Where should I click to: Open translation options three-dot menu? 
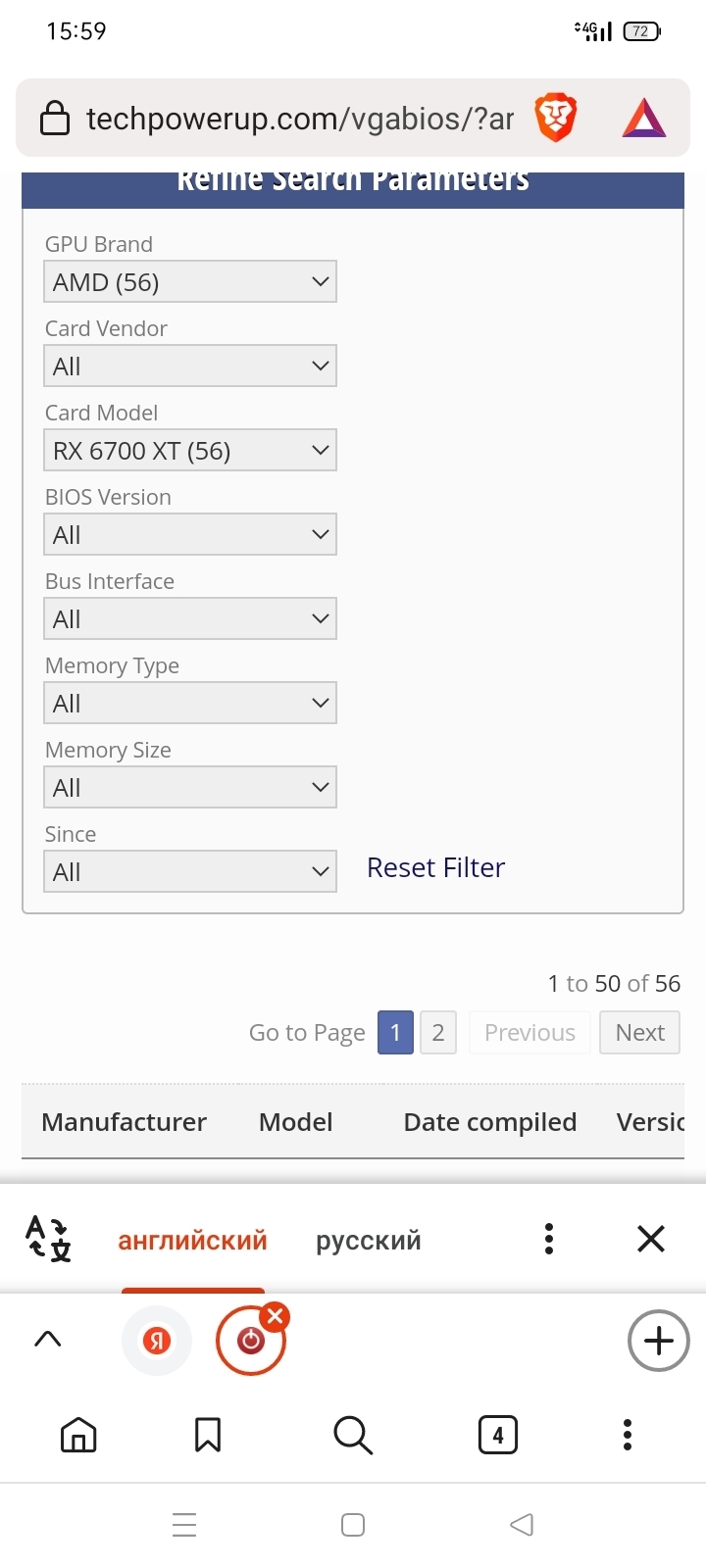(x=549, y=1239)
